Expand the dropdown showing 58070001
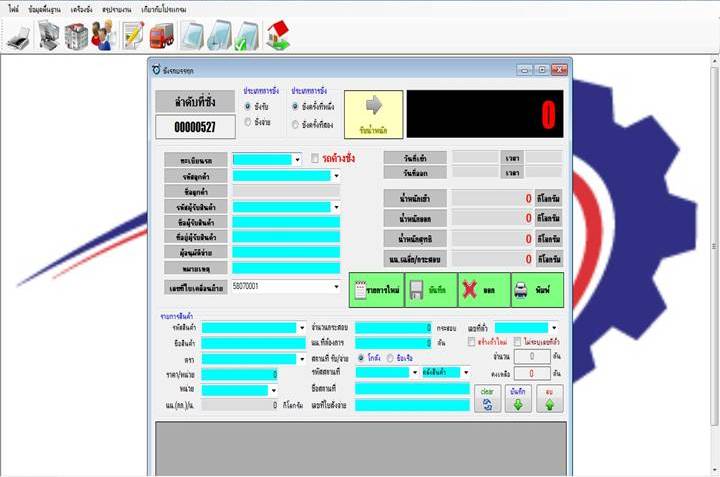 [x=336, y=286]
